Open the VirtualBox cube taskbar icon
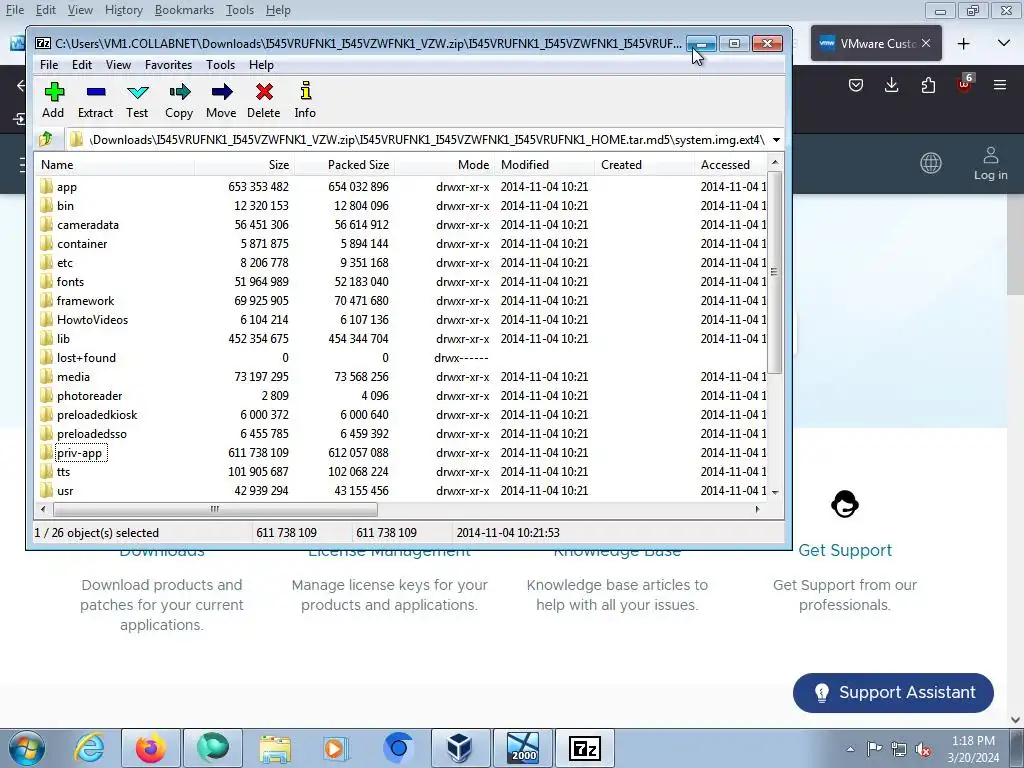The image size is (1024, 768). [x=459, y=748]
